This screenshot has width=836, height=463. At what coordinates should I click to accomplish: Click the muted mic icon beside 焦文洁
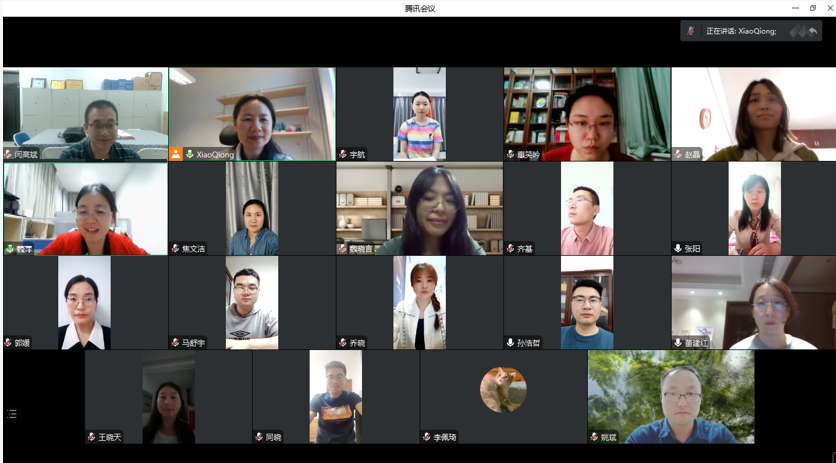pyautogui.click(x=175, y=248)
